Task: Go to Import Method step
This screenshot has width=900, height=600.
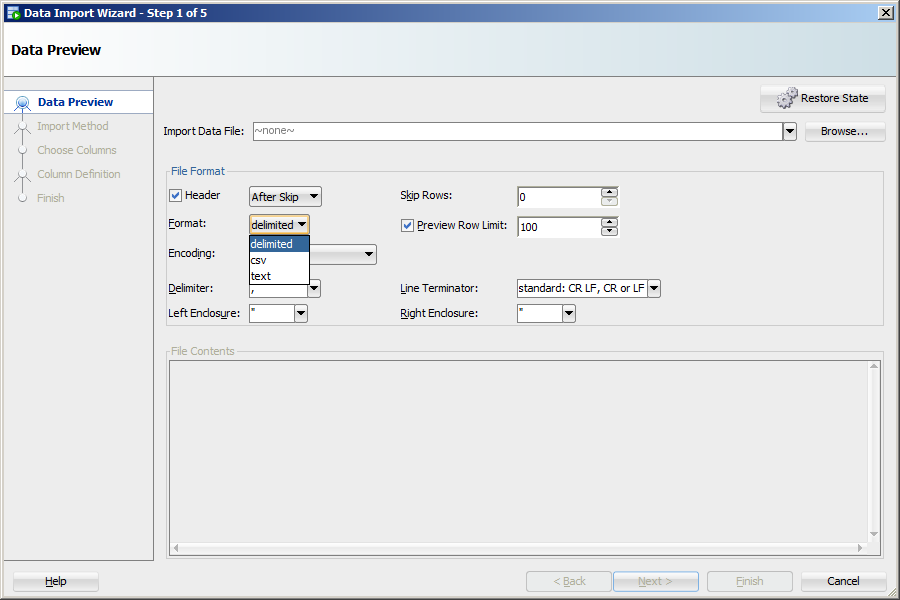Action: (x=72, y=126)
